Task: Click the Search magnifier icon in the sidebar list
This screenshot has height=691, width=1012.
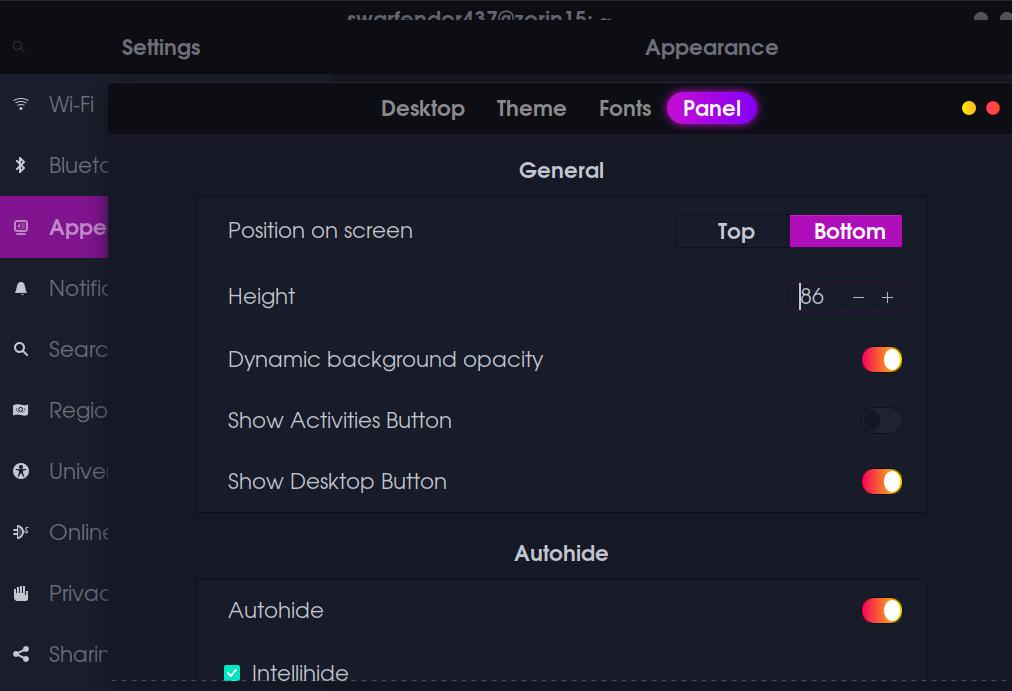Action: tap(21, 350)
